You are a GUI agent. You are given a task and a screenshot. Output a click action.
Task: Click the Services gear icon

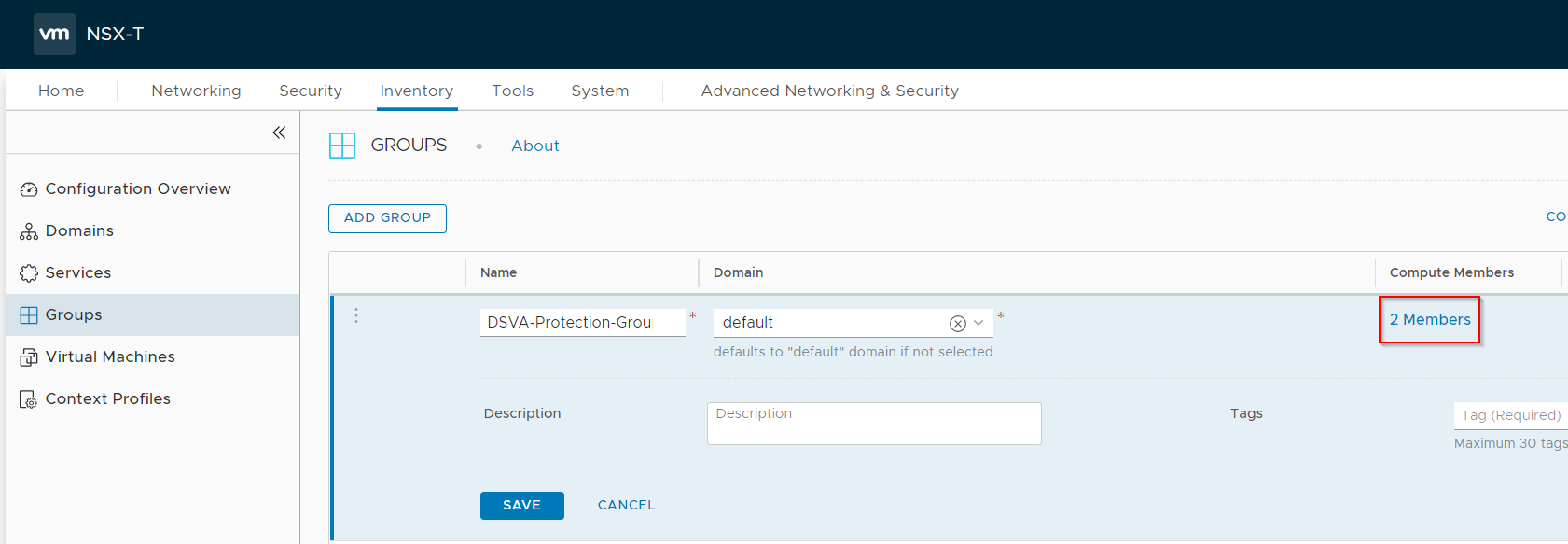point(29,273)
